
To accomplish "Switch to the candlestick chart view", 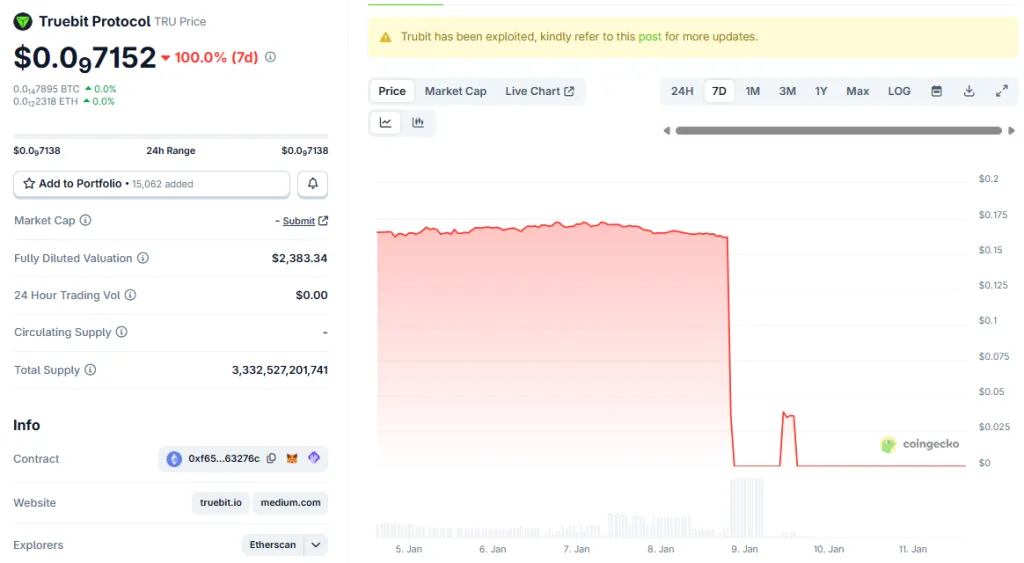I will [418, 122].
